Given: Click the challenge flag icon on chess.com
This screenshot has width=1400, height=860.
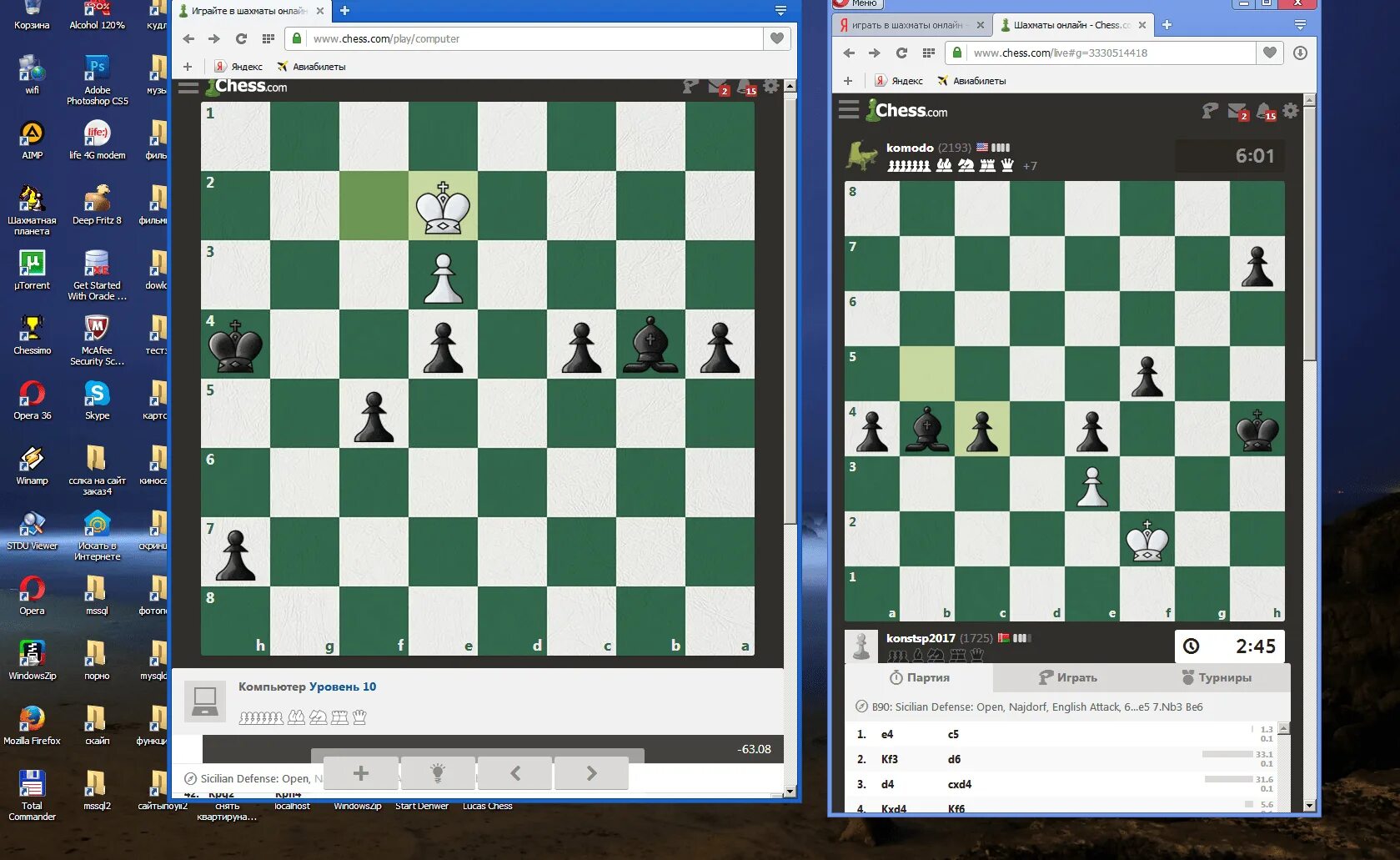Looking at the screenshot, I should click(690, 86).
